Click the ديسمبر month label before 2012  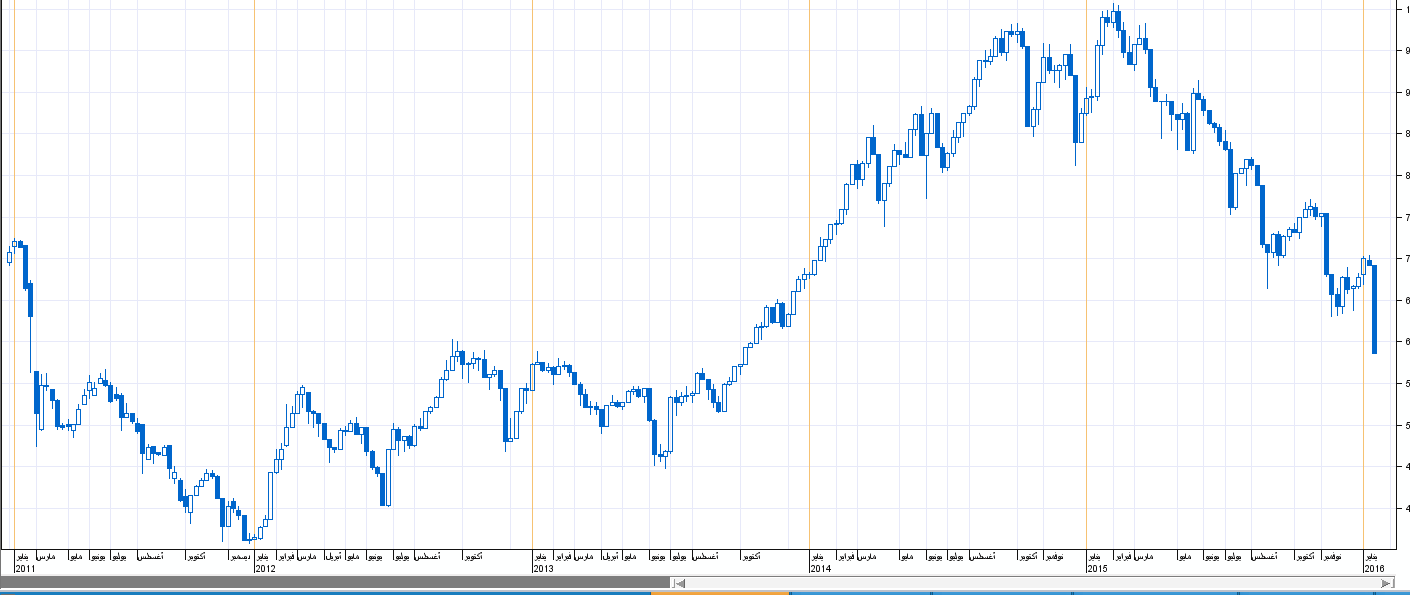(240, 556)
